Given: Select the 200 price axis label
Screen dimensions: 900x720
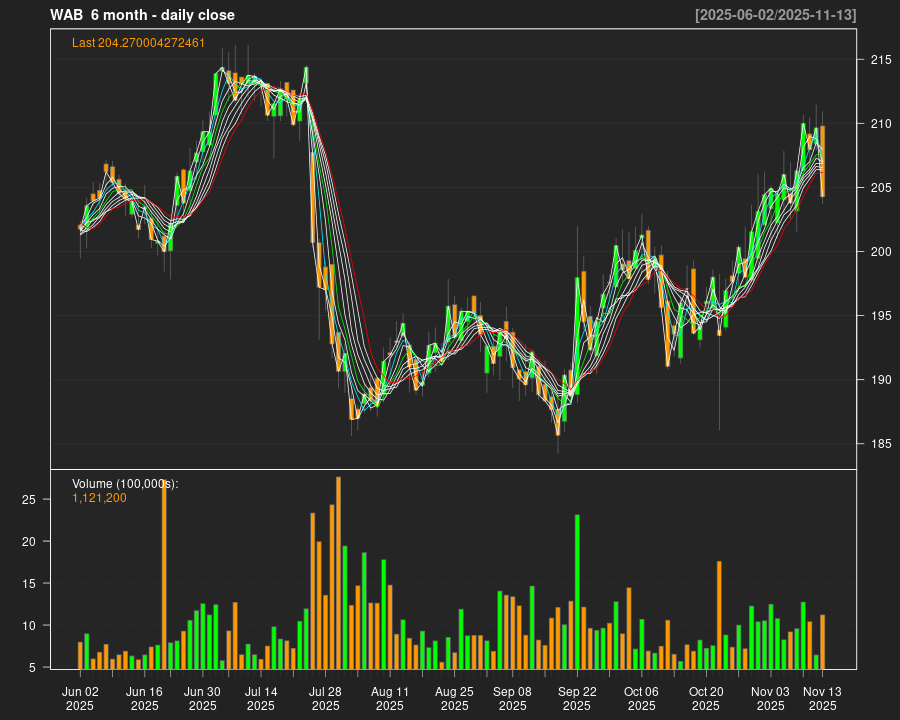Looking at the screenshot, I should [x=880, y=252].
